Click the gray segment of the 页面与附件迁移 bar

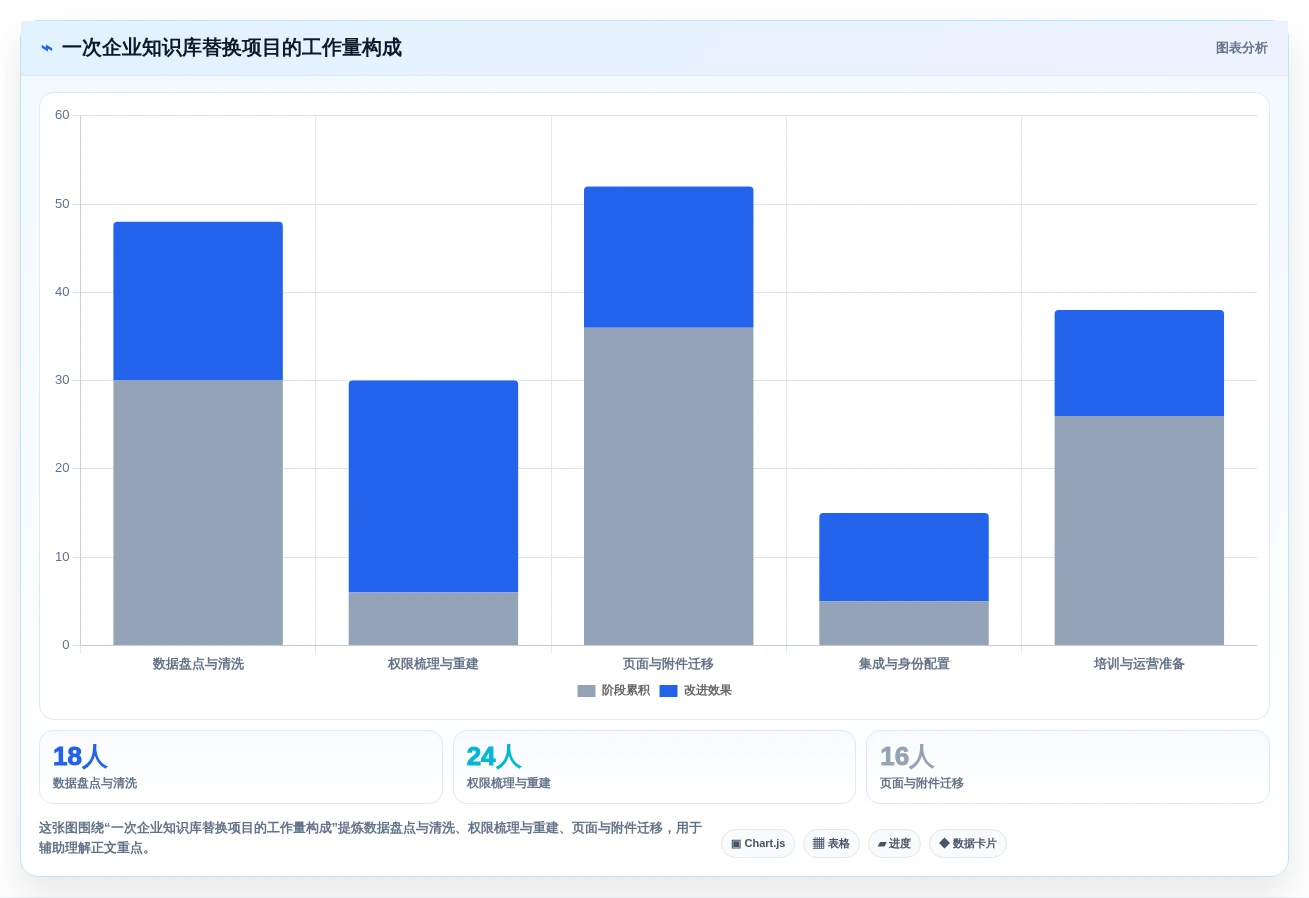point(669,486)
